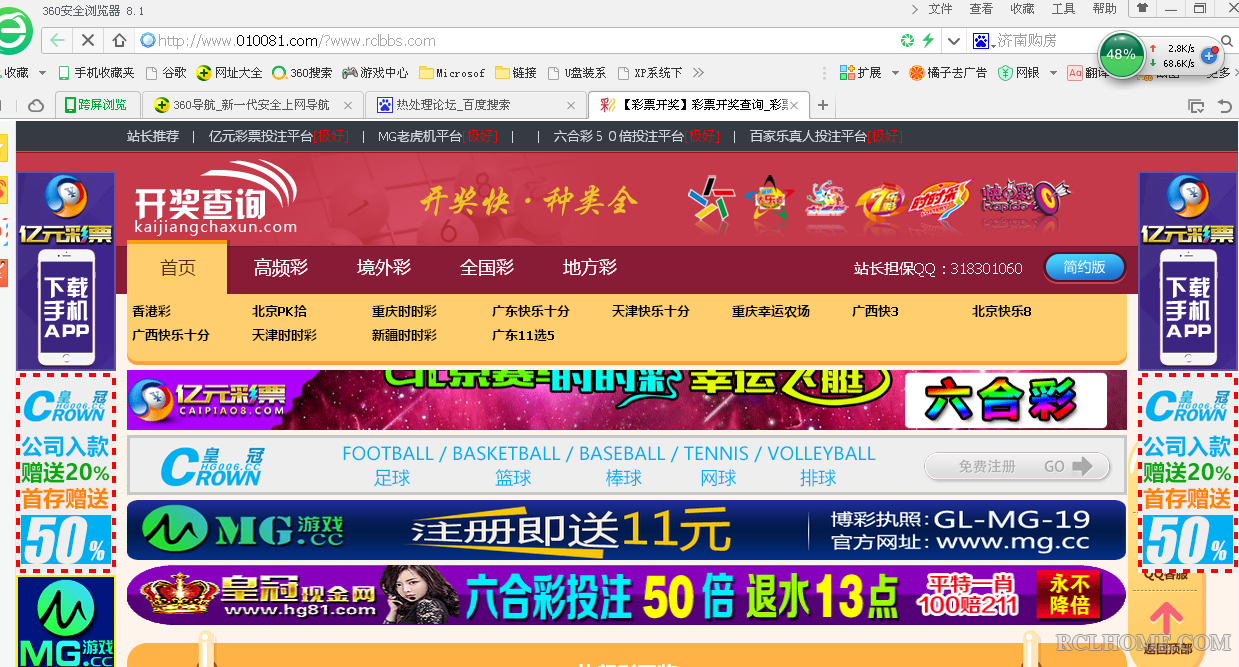Select the 地方彩 navigation tab

(x=590, y=268)
